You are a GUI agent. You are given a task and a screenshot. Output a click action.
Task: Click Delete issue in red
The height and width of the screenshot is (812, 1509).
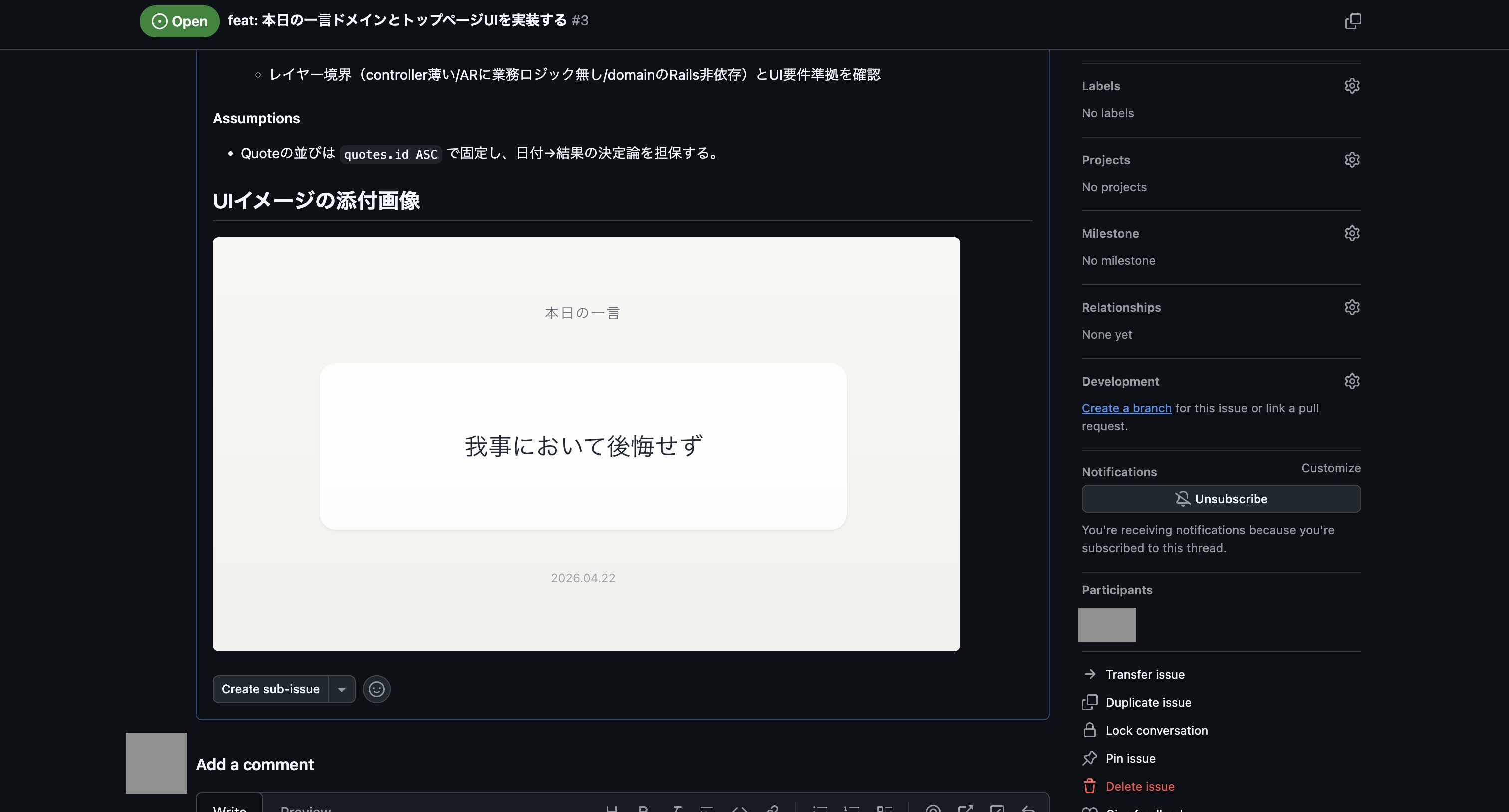click(1139, 786)
